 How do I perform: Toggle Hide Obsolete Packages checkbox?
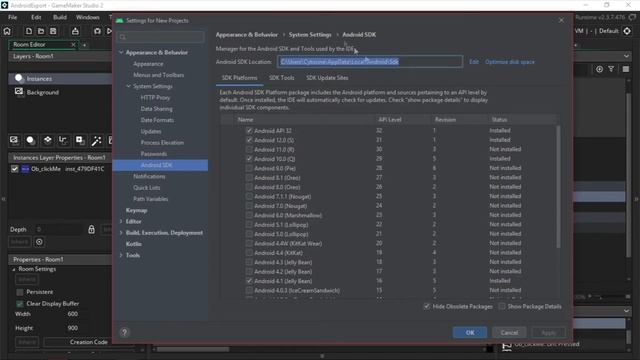click(427, 306)
